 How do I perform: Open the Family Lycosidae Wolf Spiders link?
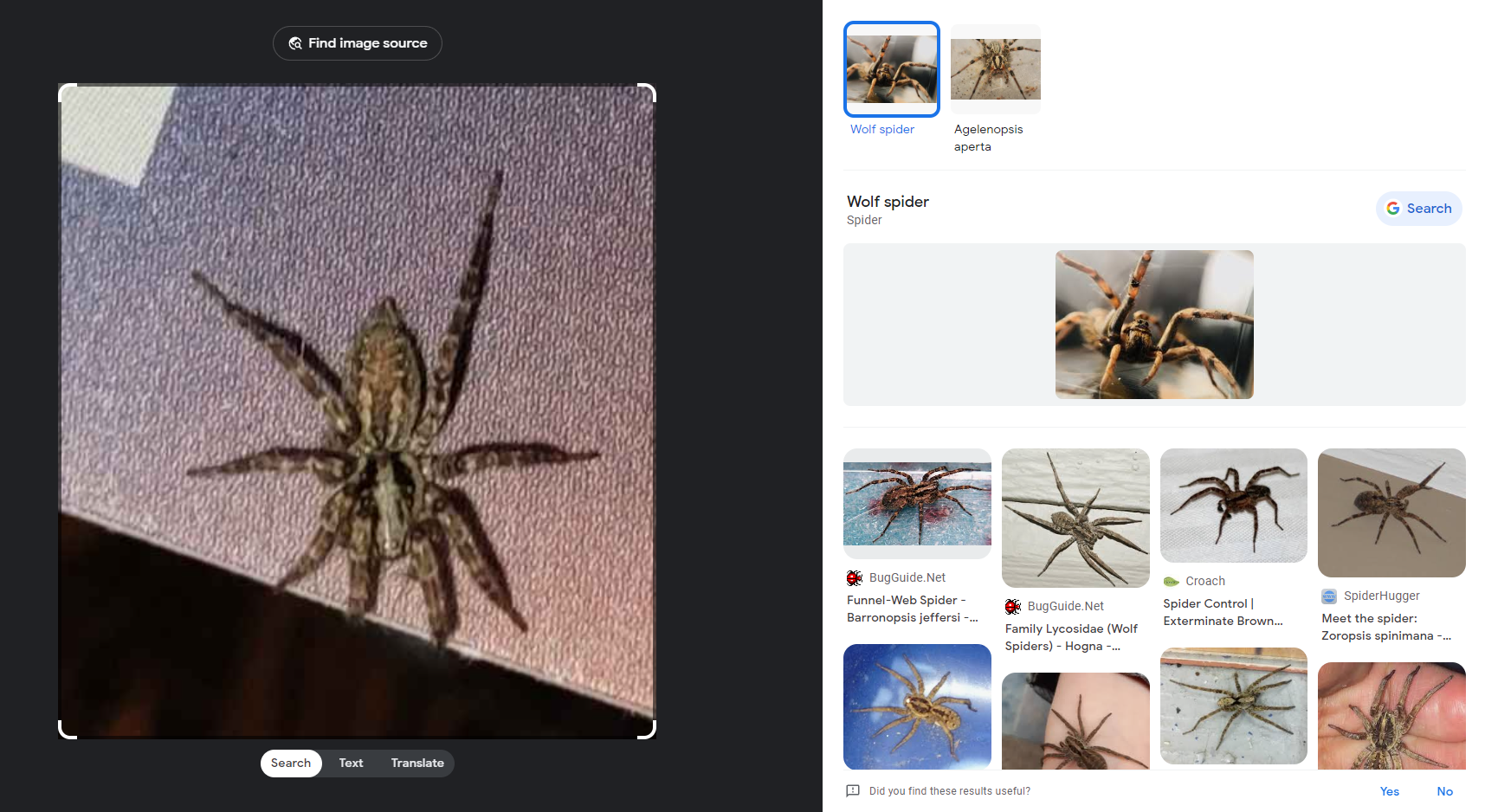[1072, 637]
